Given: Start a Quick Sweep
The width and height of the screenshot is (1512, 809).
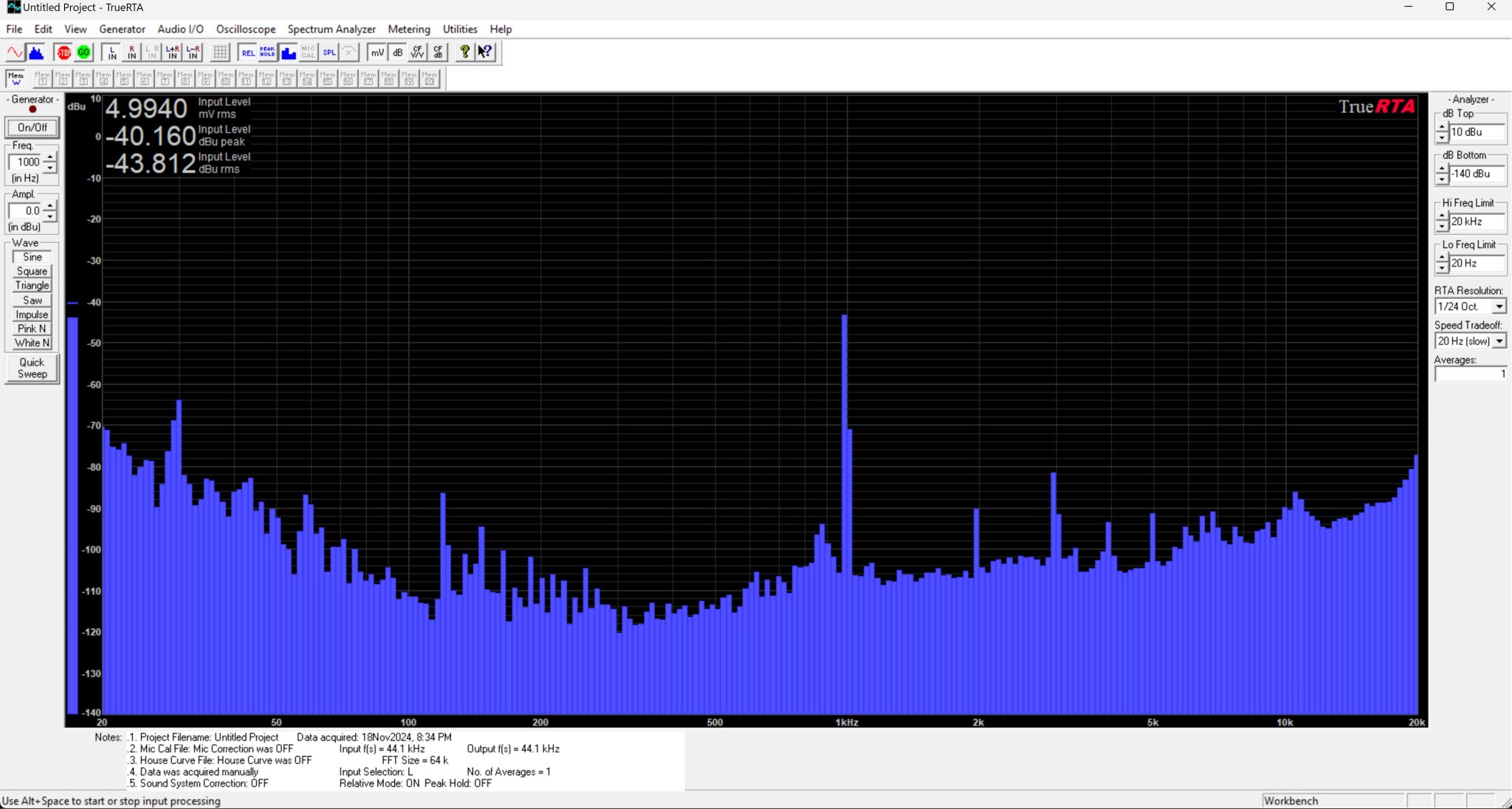Looking at the screenshot, I should (x=32, y=368).
